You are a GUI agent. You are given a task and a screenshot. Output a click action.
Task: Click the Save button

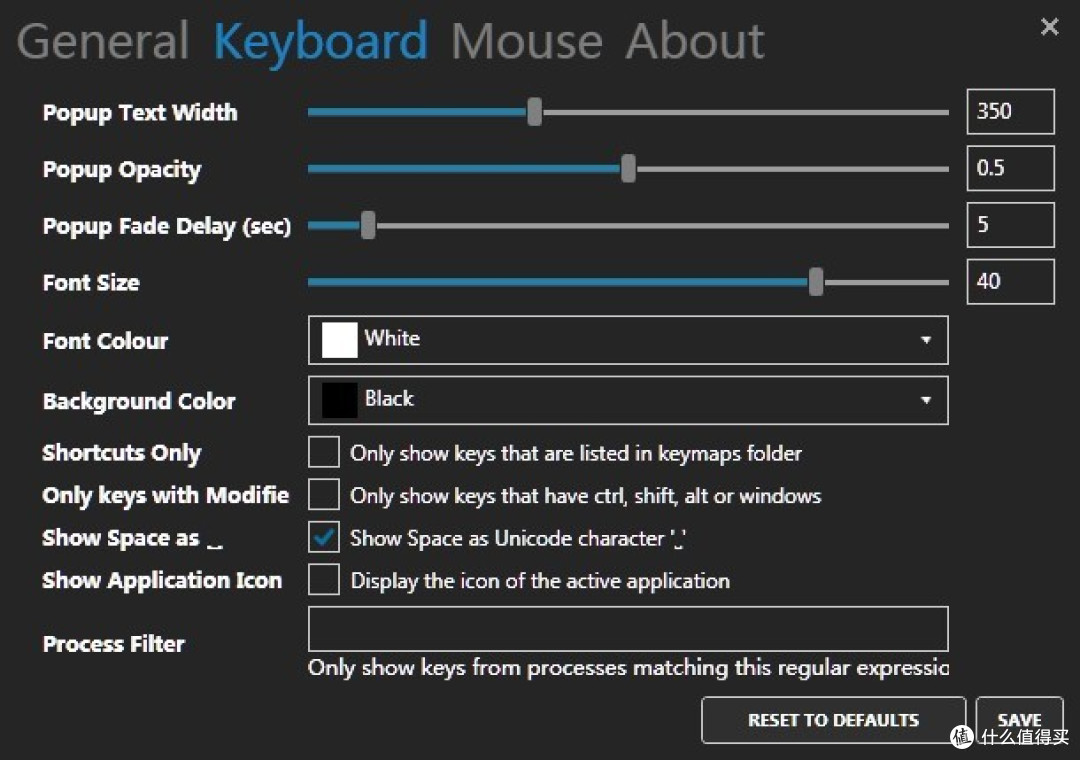(1019, 720)
